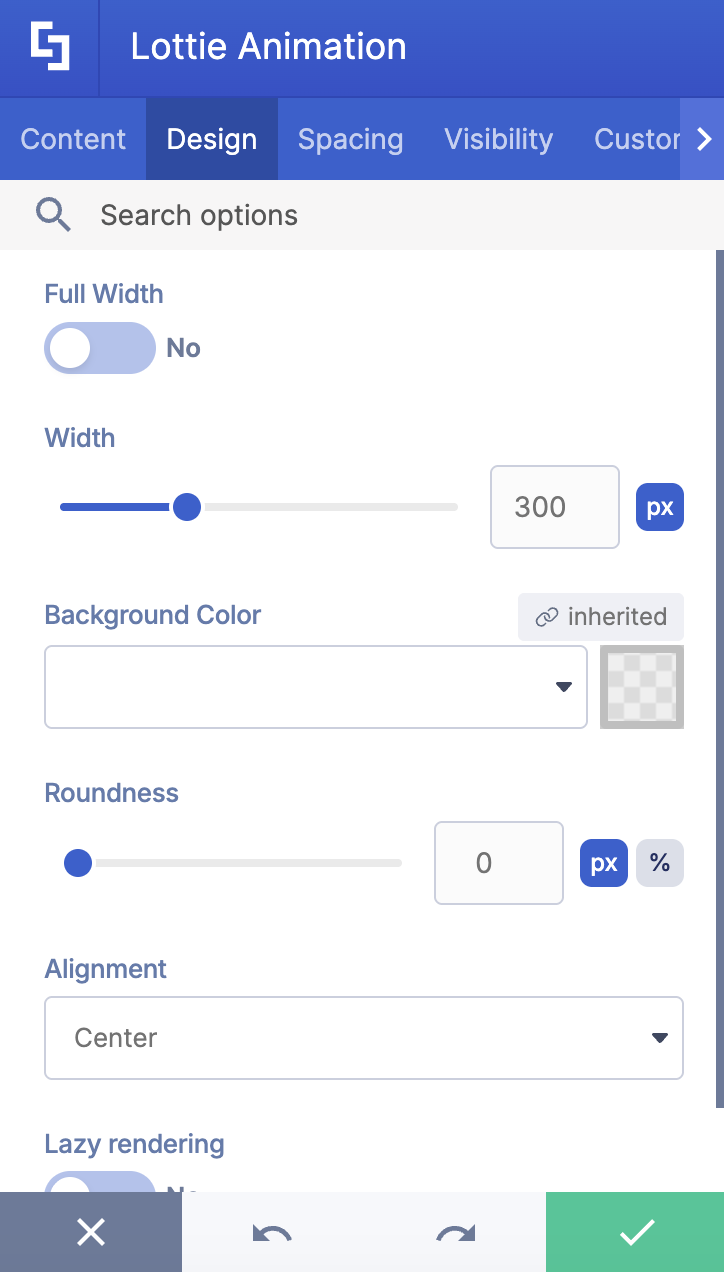Select percent unit for Roundness
This screenshot has height=1272, width=724.
pos(660,862)
